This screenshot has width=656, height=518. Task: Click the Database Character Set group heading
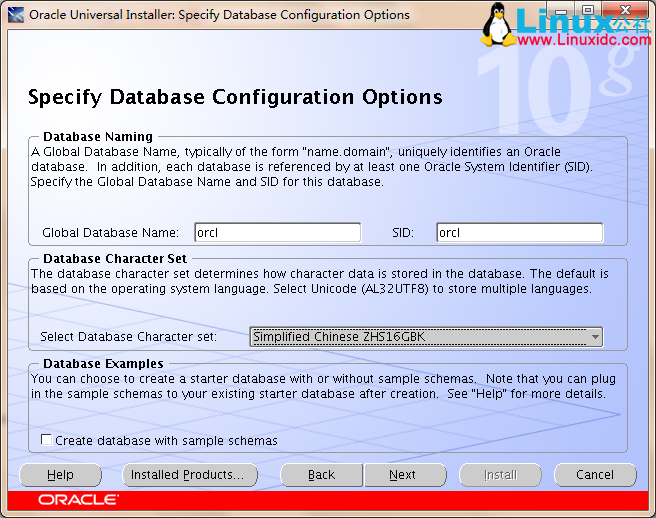(115, 259)
